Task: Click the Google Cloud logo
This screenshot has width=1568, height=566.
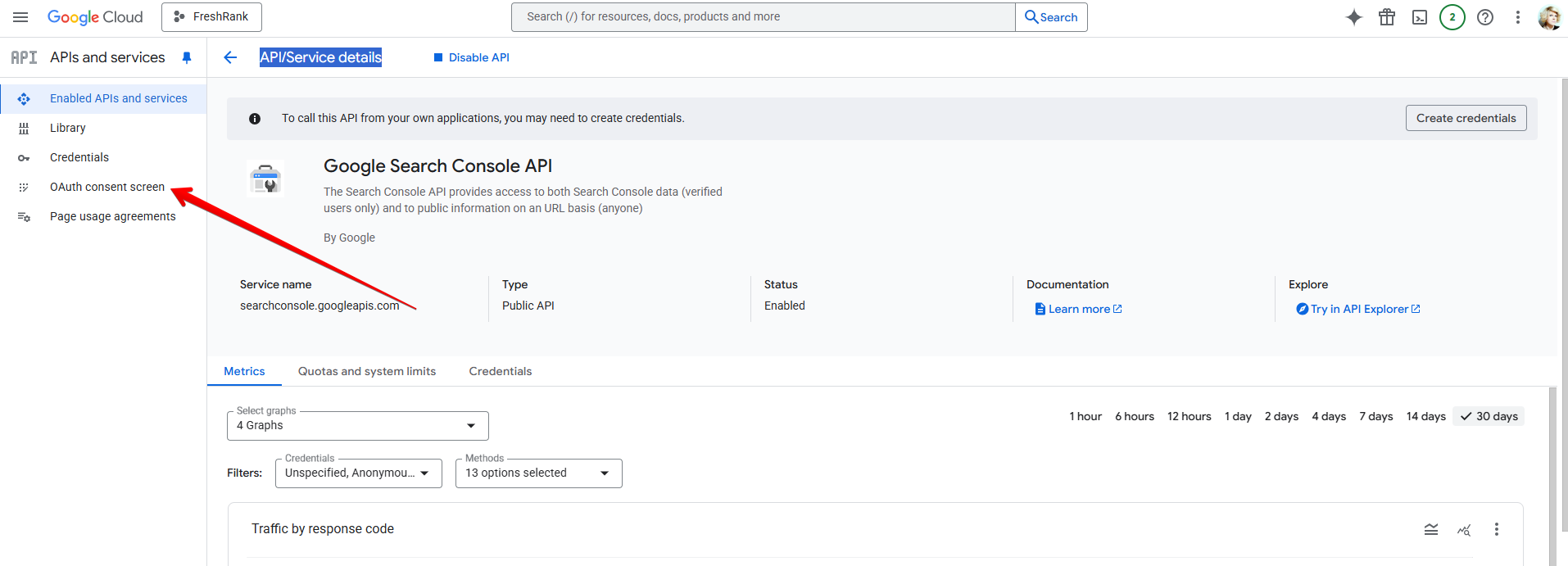Action: 95,17
